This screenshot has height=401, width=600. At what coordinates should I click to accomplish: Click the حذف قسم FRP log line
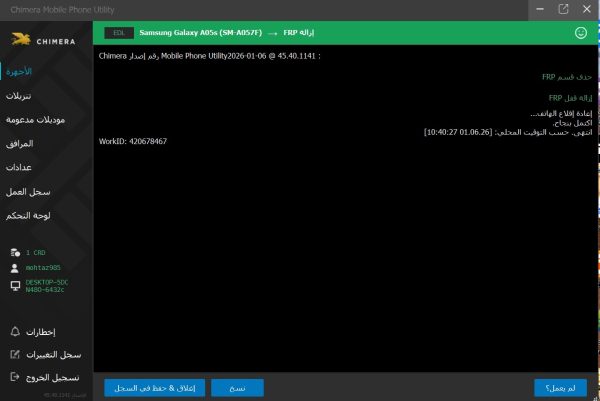click(567, 77)
